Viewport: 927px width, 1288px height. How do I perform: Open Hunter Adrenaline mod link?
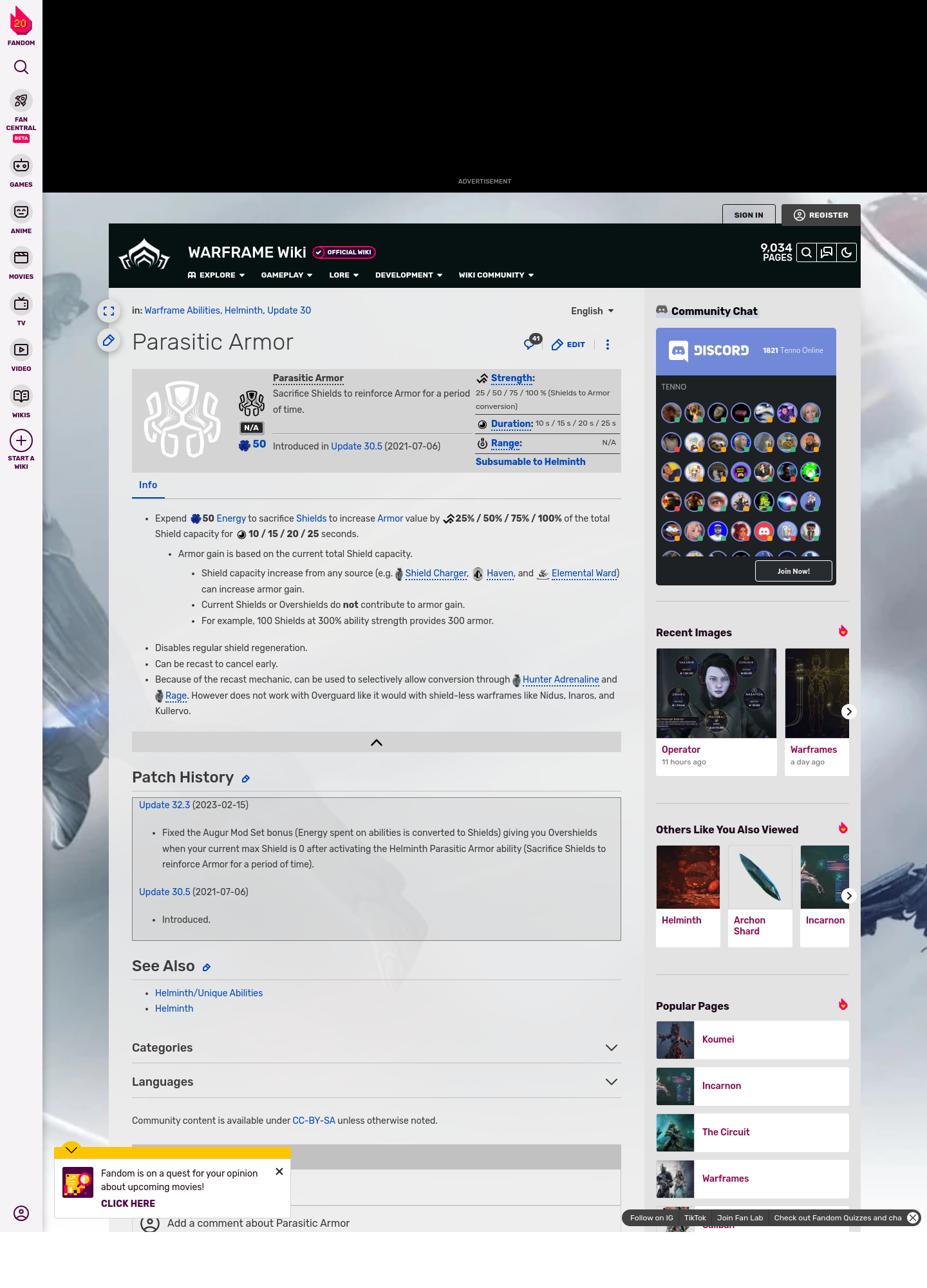pyautogui.click(x=561, y=679)
